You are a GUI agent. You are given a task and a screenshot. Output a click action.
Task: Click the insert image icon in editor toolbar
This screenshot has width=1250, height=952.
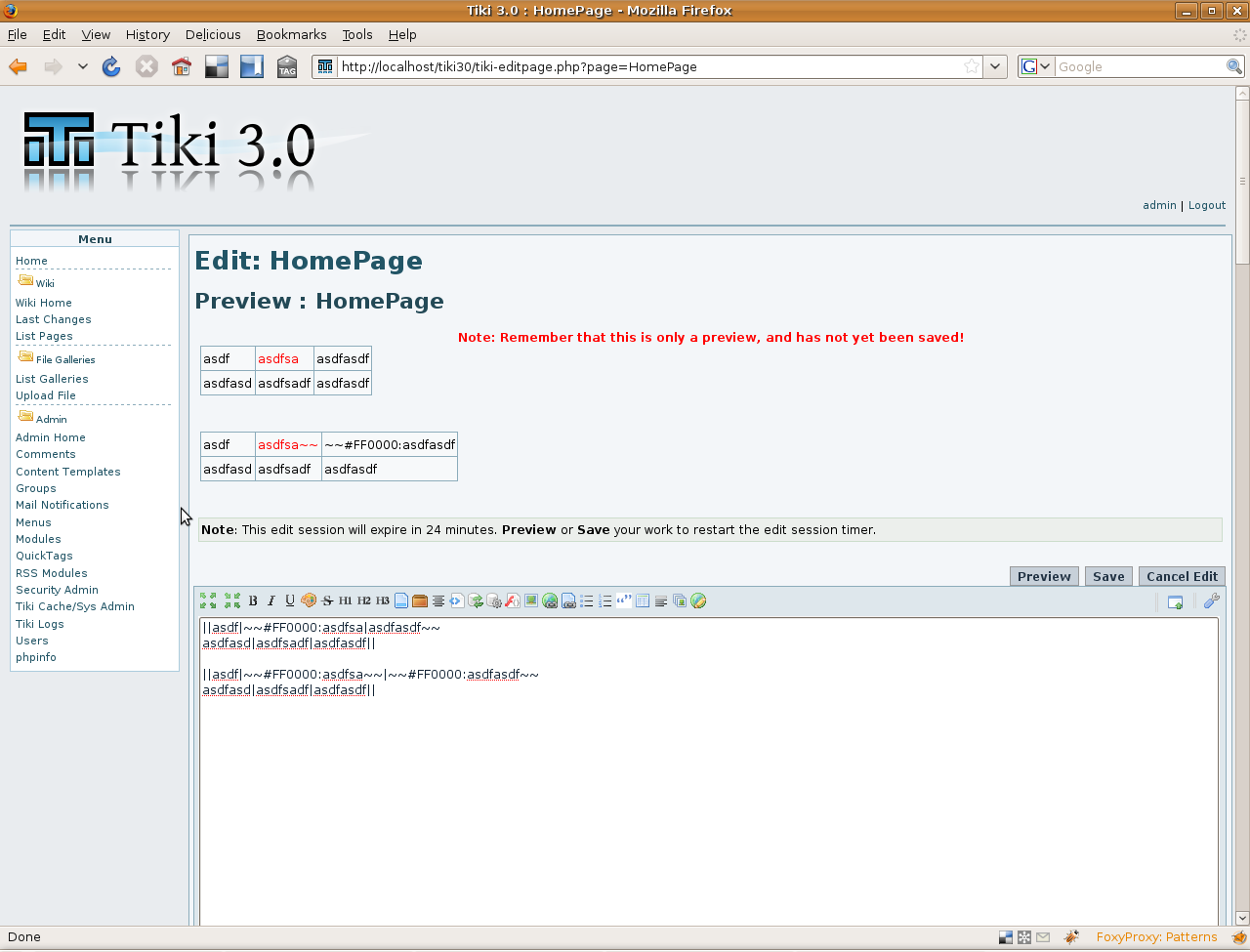(531, 601)
